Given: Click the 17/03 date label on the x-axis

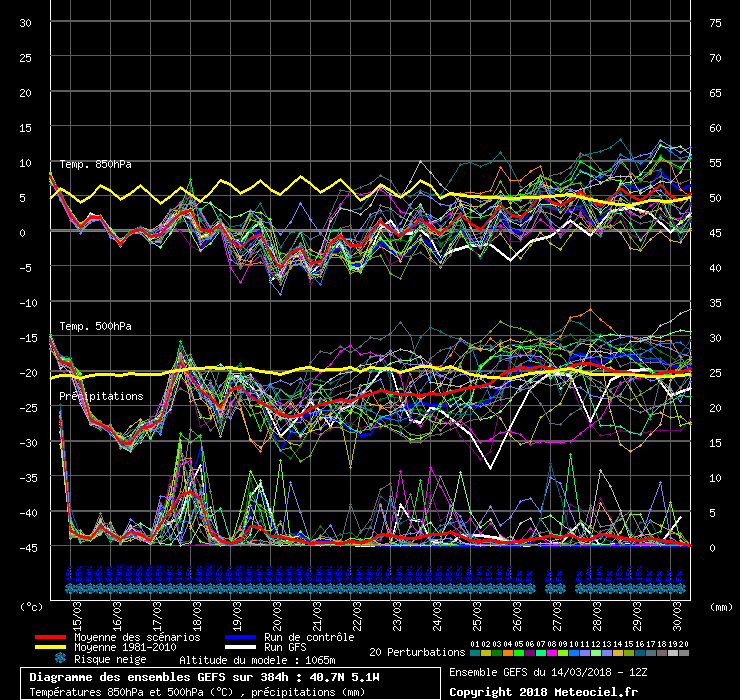Looking at the screenshot, I should 157,616.
